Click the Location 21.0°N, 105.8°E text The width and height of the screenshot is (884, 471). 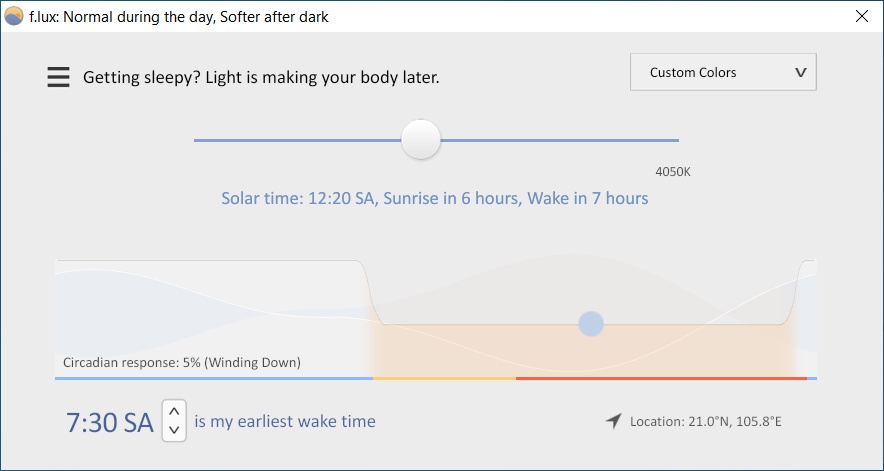coord(706,421)
